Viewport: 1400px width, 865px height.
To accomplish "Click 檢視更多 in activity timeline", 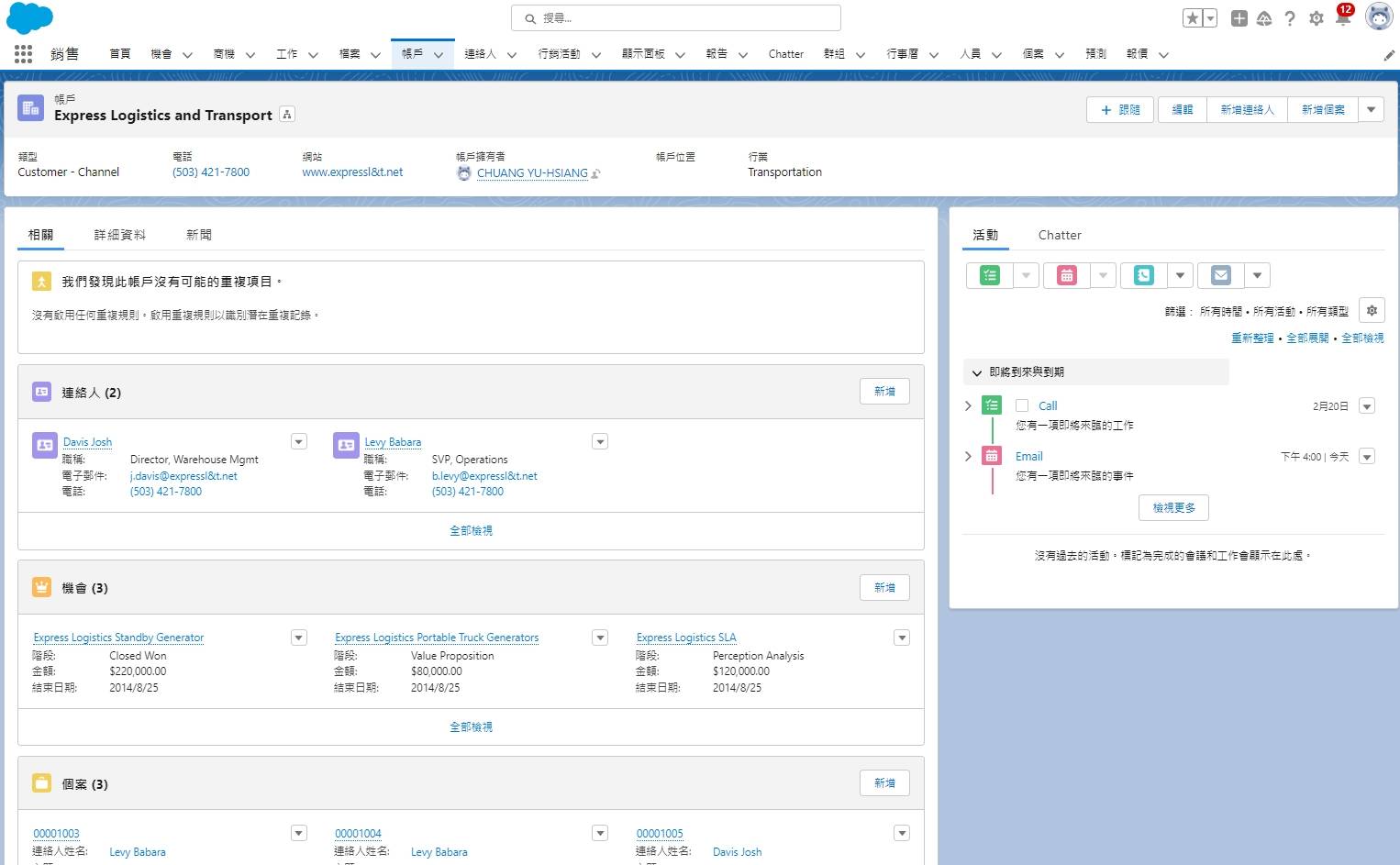I will pyautogui.click(x=1173, y=507).
